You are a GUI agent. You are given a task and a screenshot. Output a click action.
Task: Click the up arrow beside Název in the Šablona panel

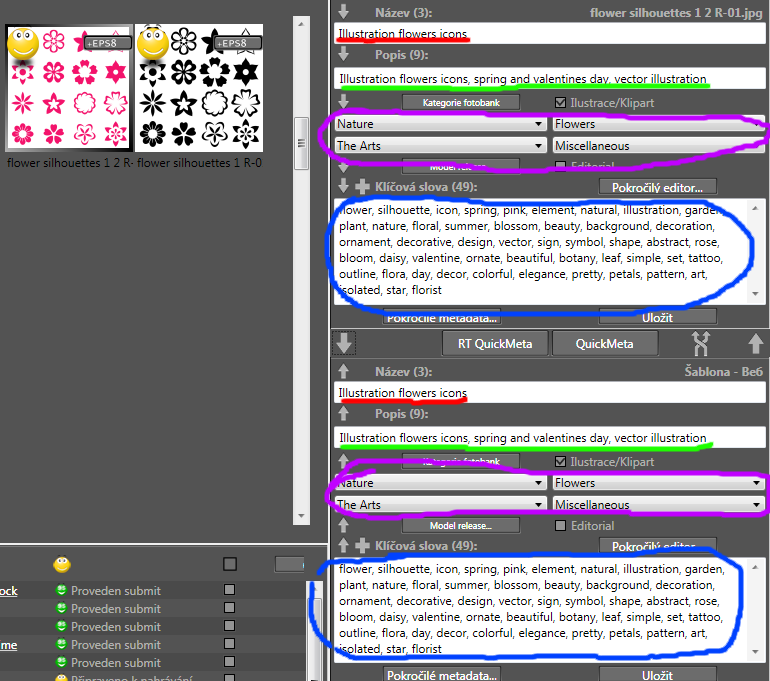point(343,371)
